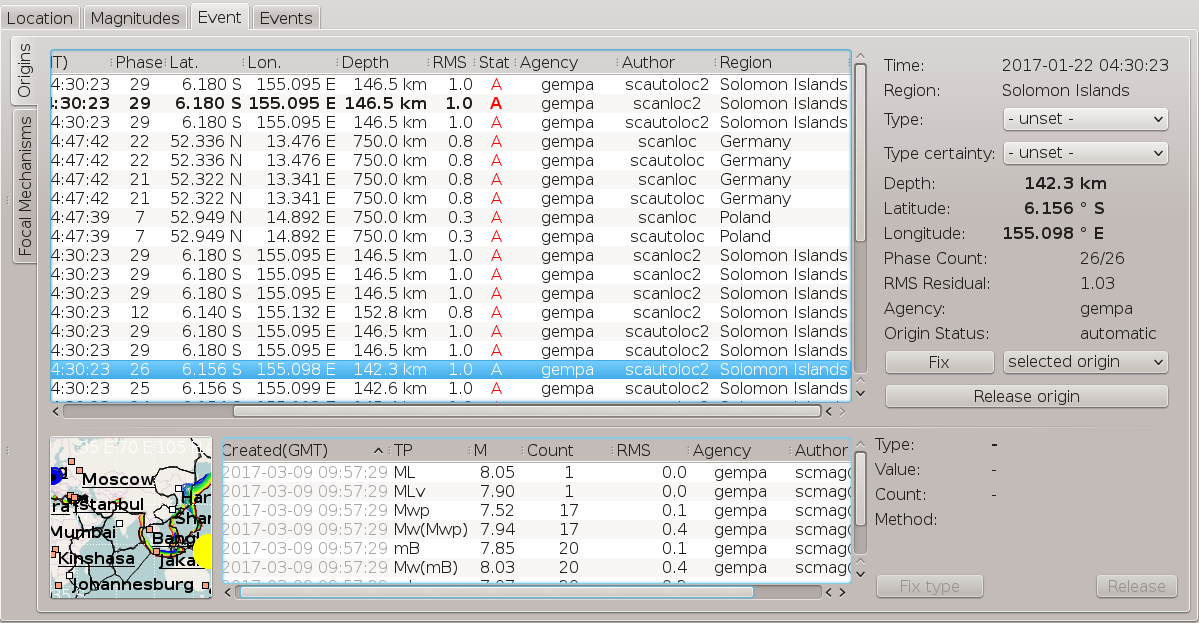Select the Germany origin with 22 phases by scanloc
This screenshot has height=623, width=1199.
click(450, 142)
